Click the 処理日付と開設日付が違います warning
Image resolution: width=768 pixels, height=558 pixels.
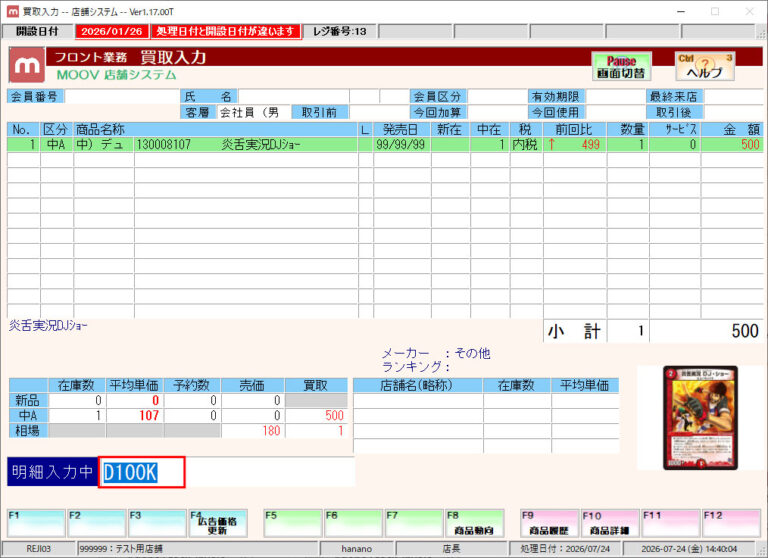pos(226,31)
